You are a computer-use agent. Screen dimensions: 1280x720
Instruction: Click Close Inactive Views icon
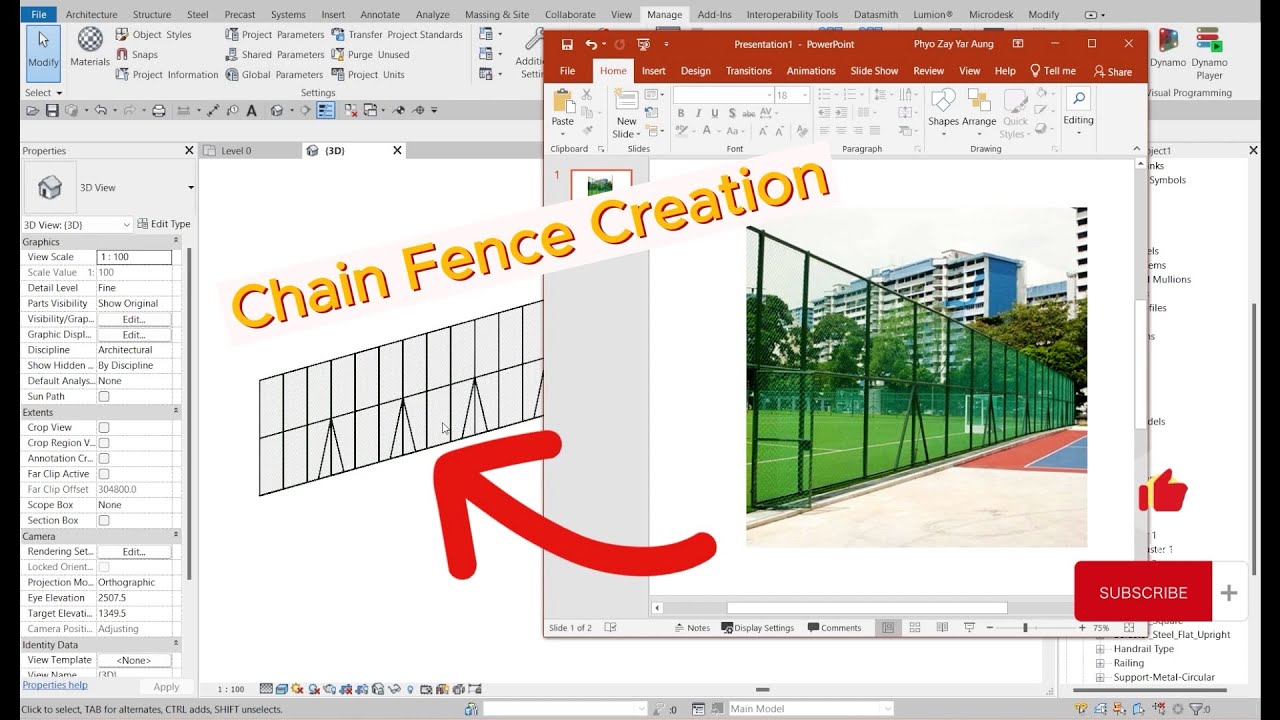(351, 110)
